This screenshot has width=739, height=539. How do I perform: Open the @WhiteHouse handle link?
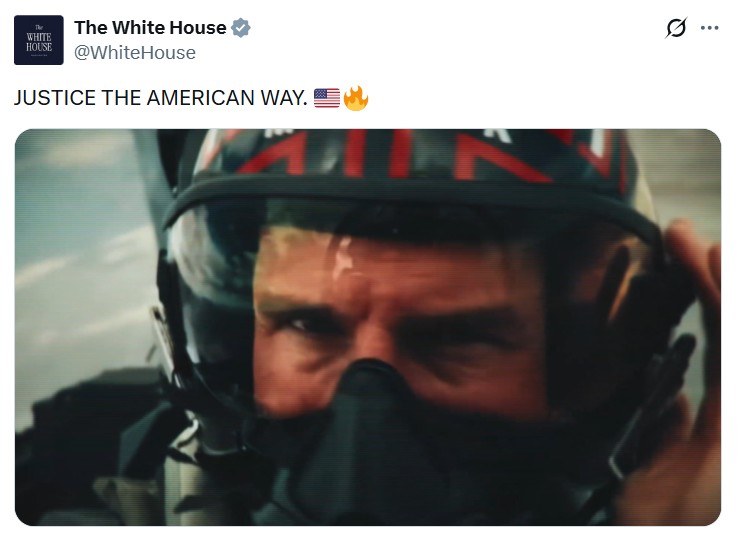pos(135,53)
